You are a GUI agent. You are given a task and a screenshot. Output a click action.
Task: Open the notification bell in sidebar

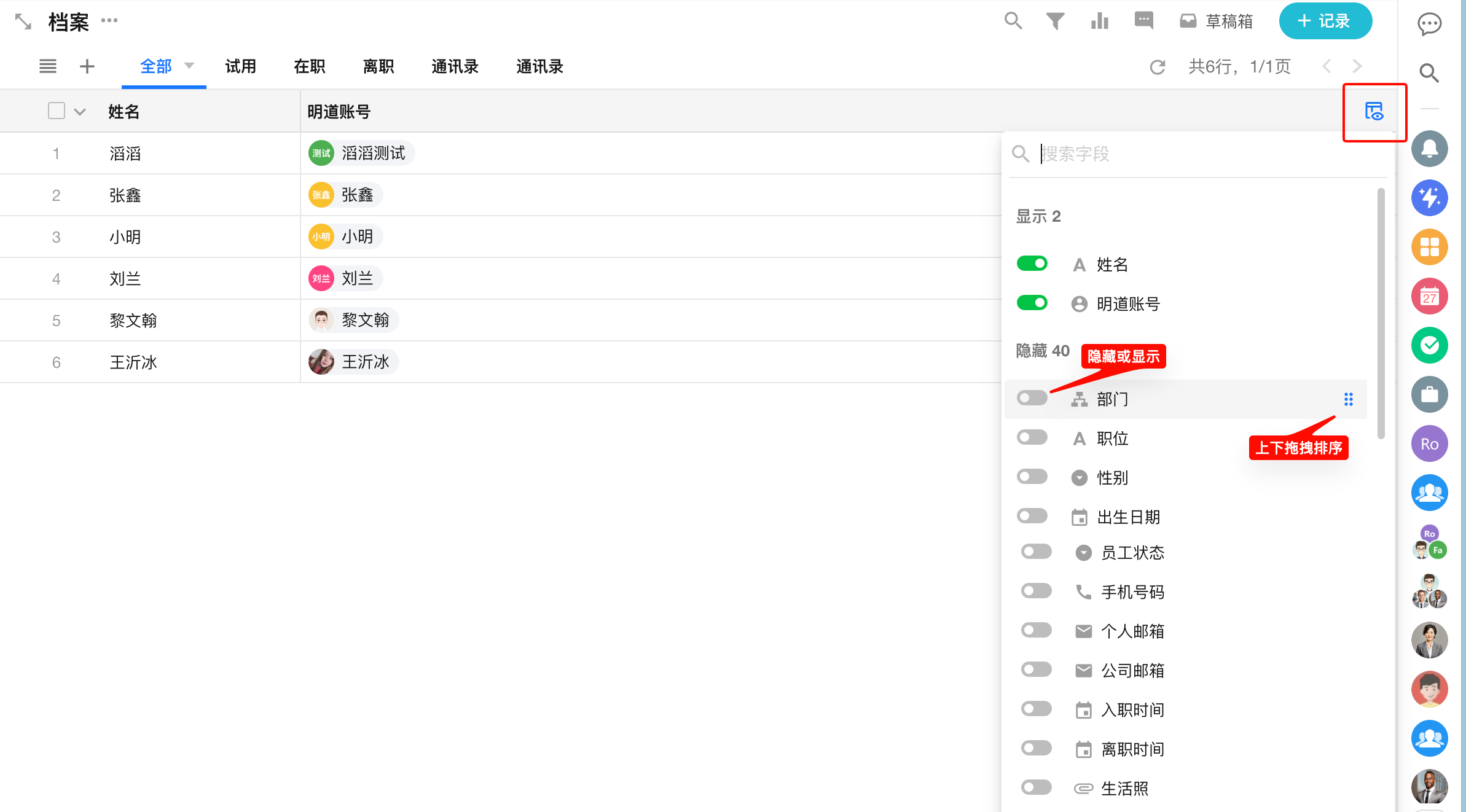point(1429,149)
